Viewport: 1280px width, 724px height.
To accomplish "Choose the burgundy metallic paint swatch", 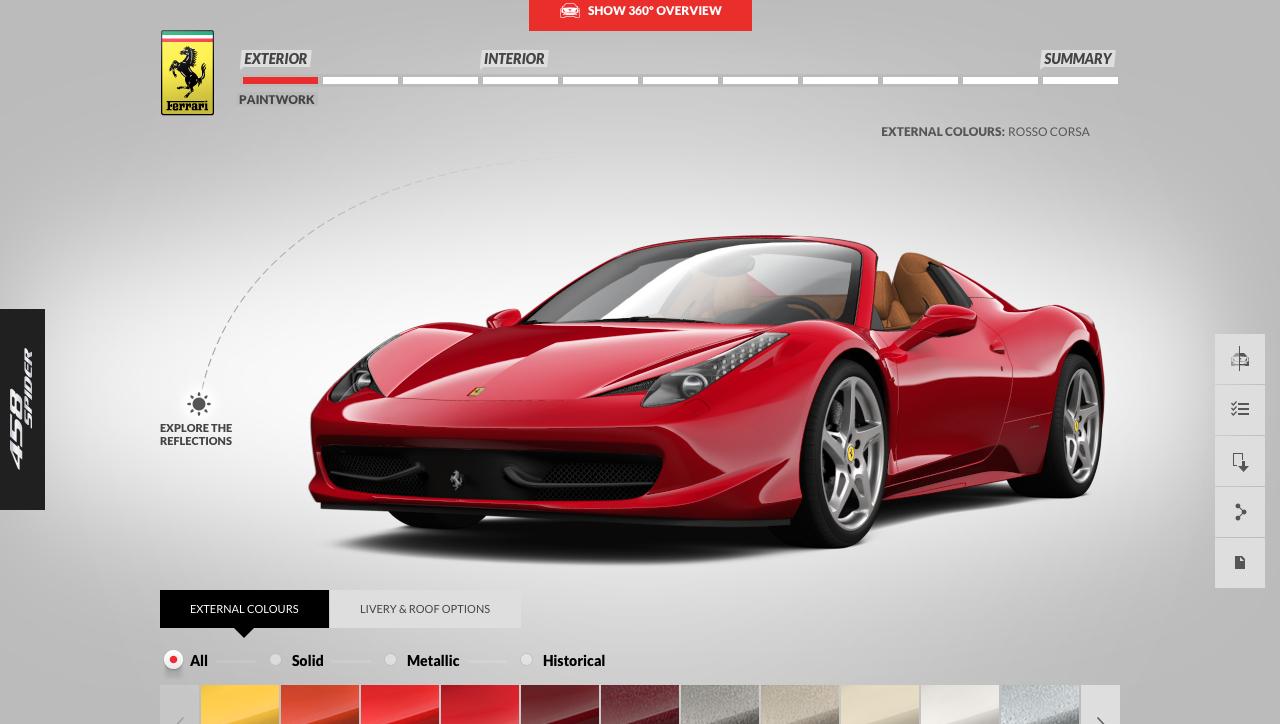I will 640,705.
